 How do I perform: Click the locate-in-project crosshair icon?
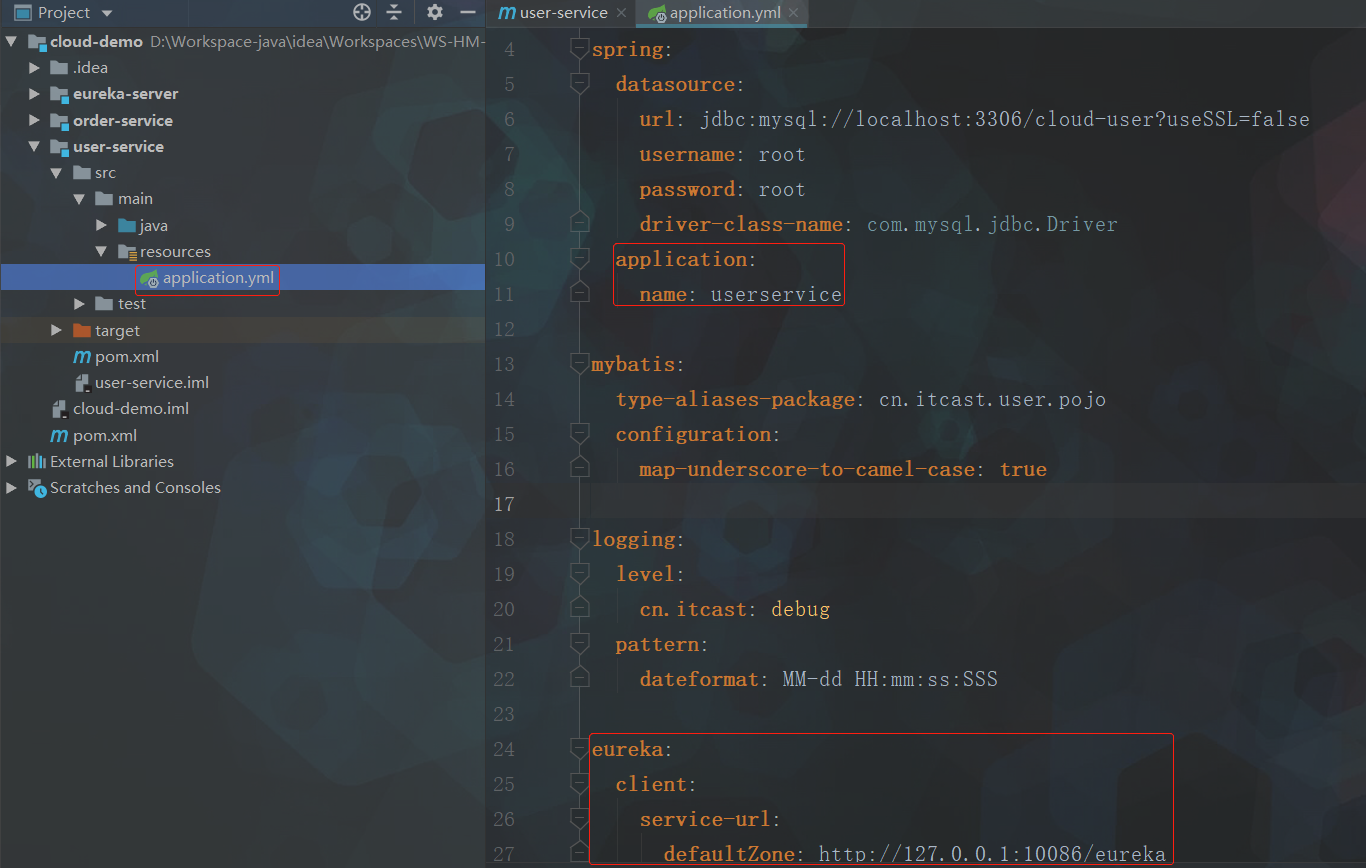[362, 12]
